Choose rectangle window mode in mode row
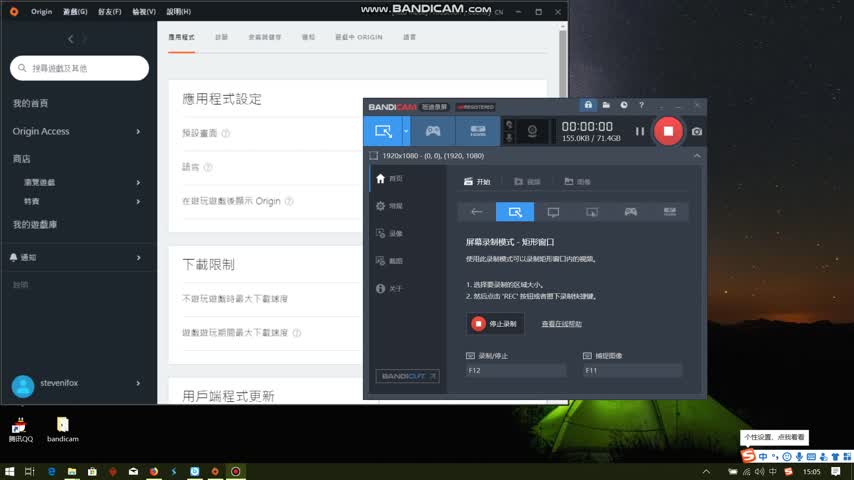Screen dimensions: 854x480 click(x=515, y=212)
